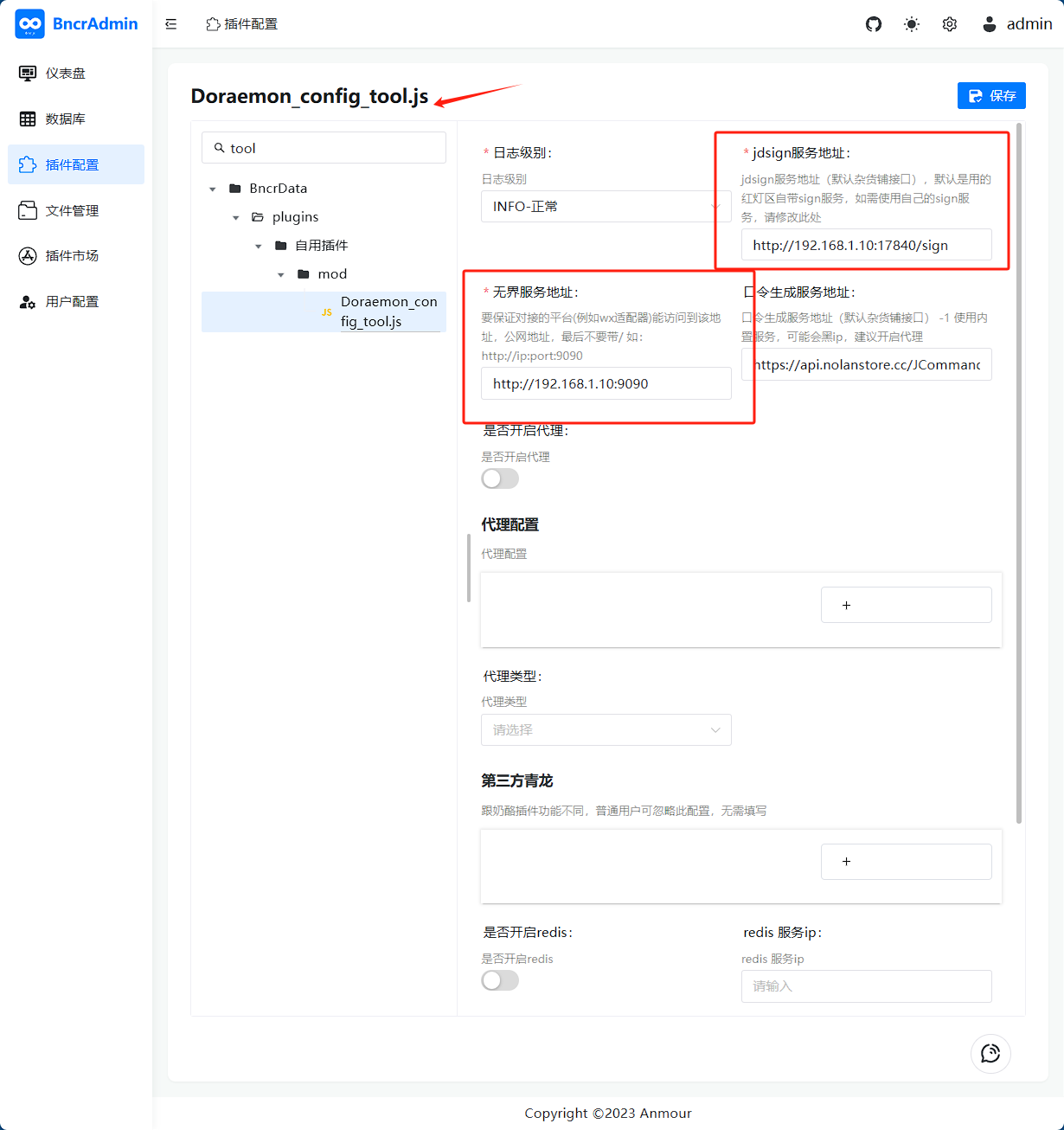The height and width of the screenshot is (1130, 1064).
Task: Click the admin user avatar icon
Action: [x=990, y=24]
